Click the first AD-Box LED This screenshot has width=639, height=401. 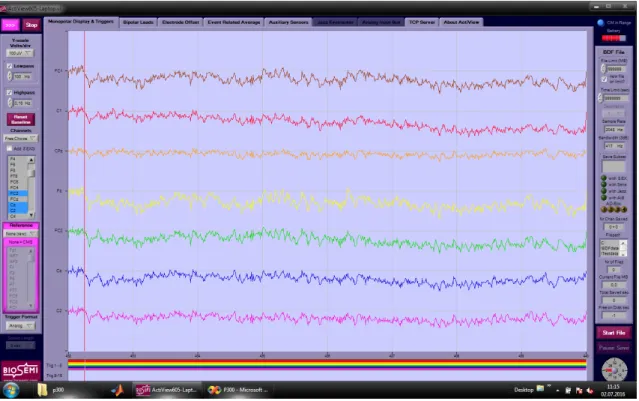[604, 209]
